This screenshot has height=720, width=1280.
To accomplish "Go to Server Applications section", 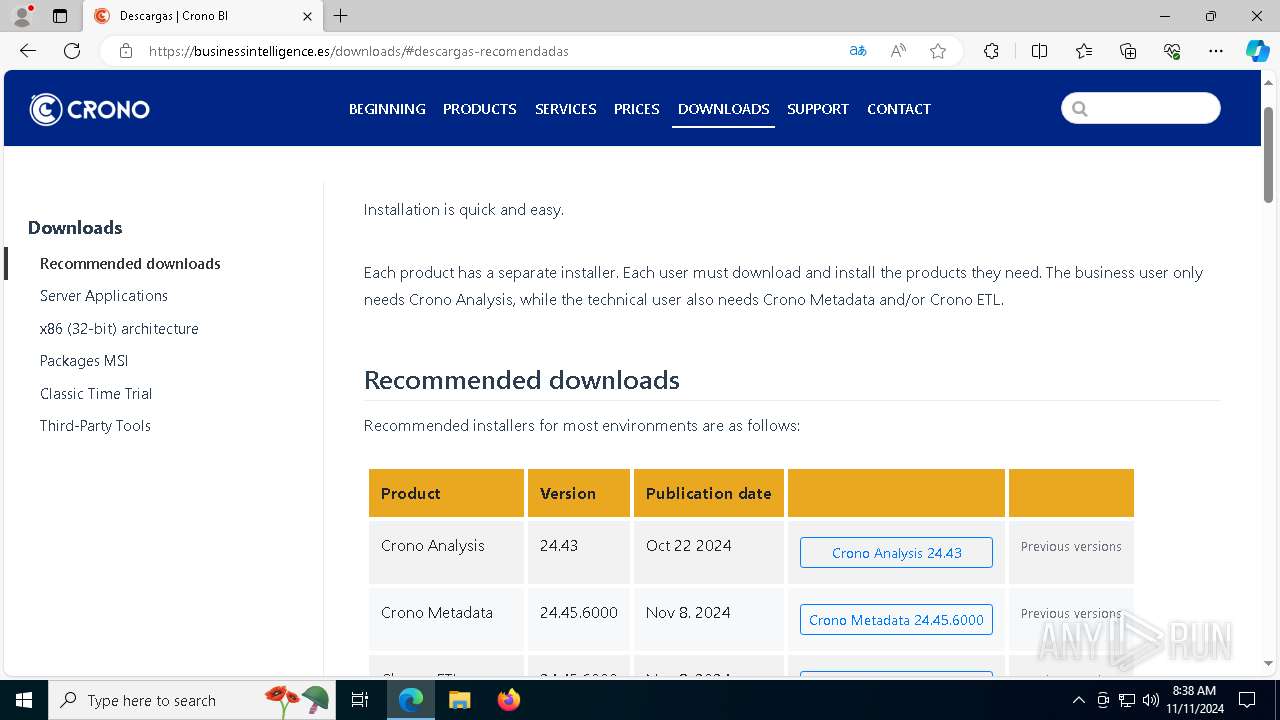I will click(104, 296).
